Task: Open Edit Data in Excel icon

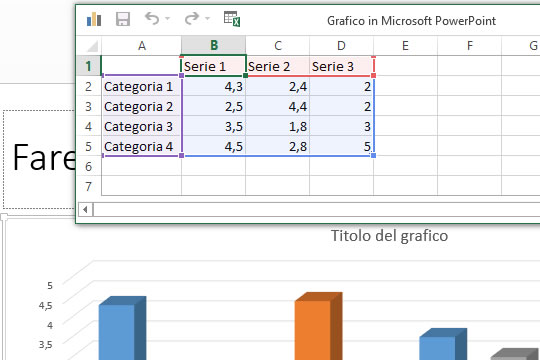Action: pos(232,19)
